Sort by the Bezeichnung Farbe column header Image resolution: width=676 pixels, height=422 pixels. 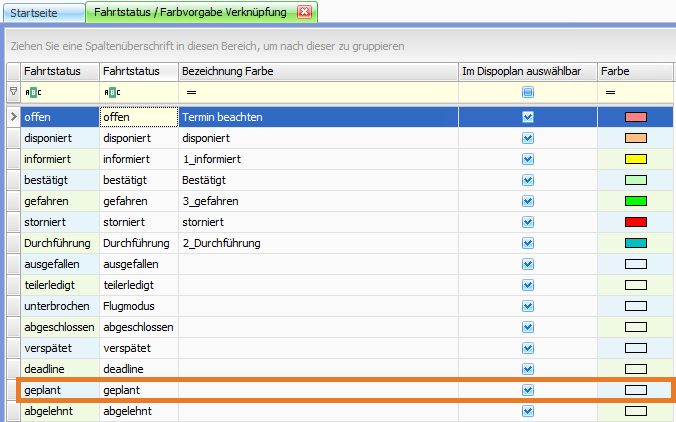[x=317, y=72]
